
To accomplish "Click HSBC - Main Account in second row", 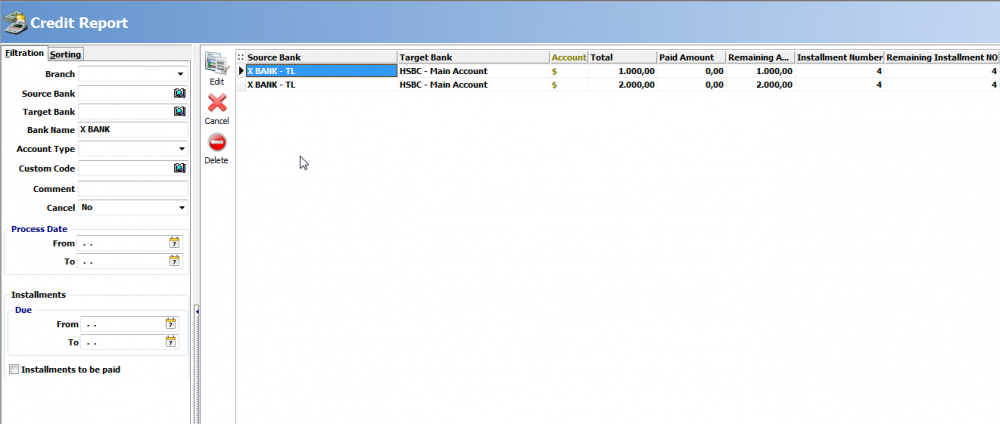I will point(473,85).
